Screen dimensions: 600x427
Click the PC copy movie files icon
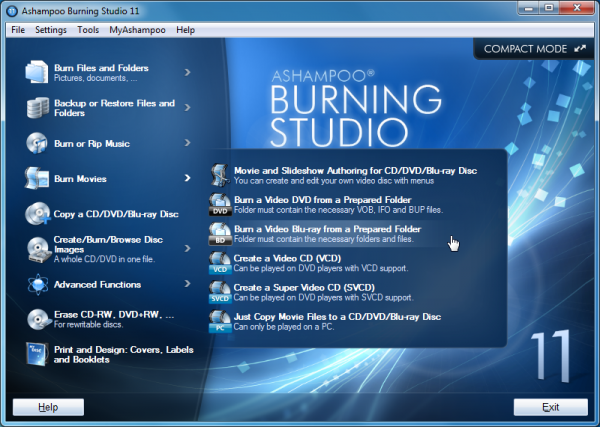click(220, 321)
